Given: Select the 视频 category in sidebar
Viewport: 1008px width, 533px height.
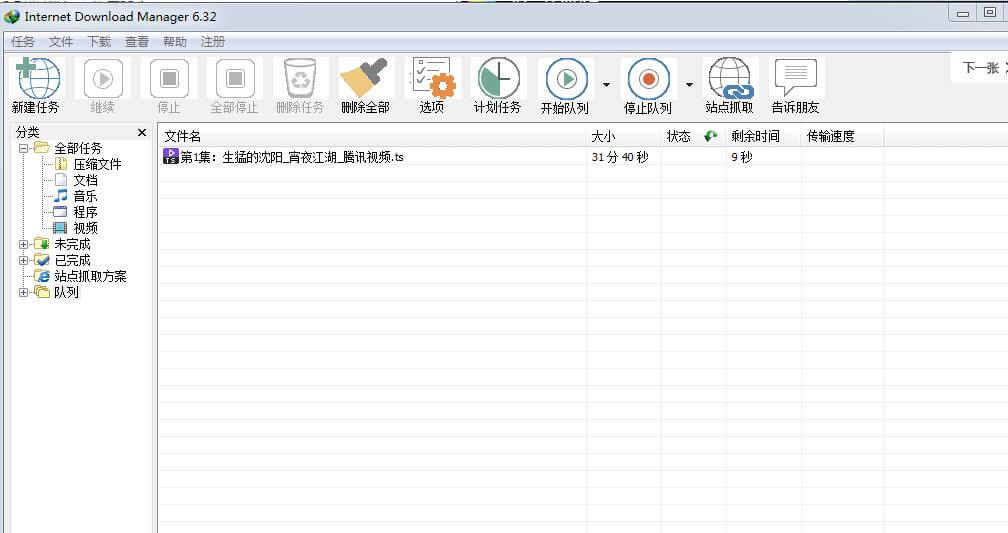Looking at the screenshot, I should (x=85, y=228).
